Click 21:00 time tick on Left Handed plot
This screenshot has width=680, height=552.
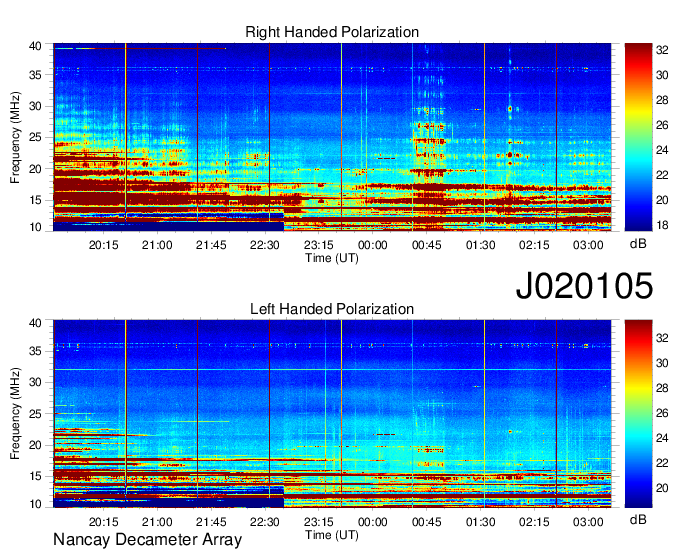tap(157, 522)
